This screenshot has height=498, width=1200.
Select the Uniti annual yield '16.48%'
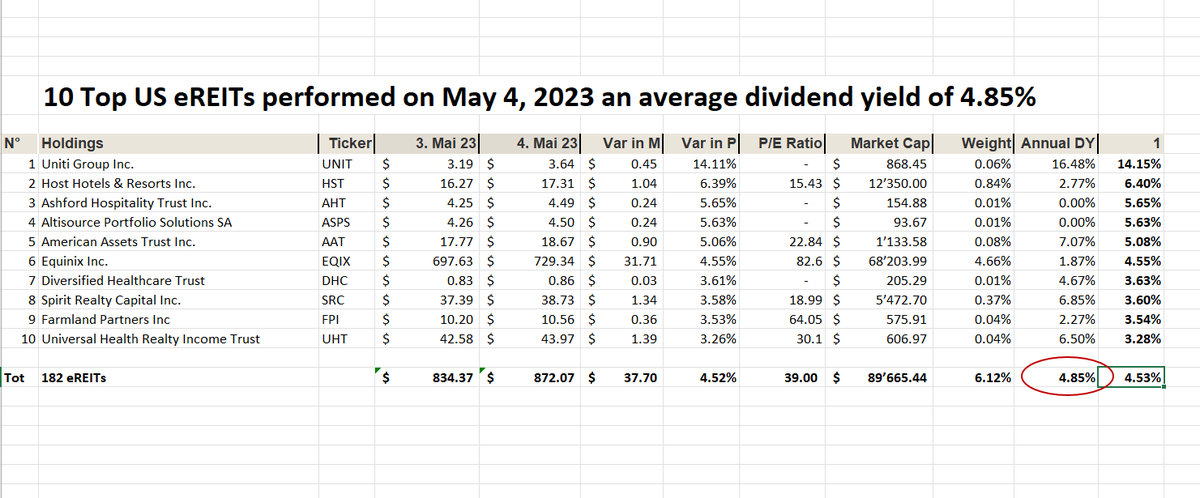[x=1058, y=163]
